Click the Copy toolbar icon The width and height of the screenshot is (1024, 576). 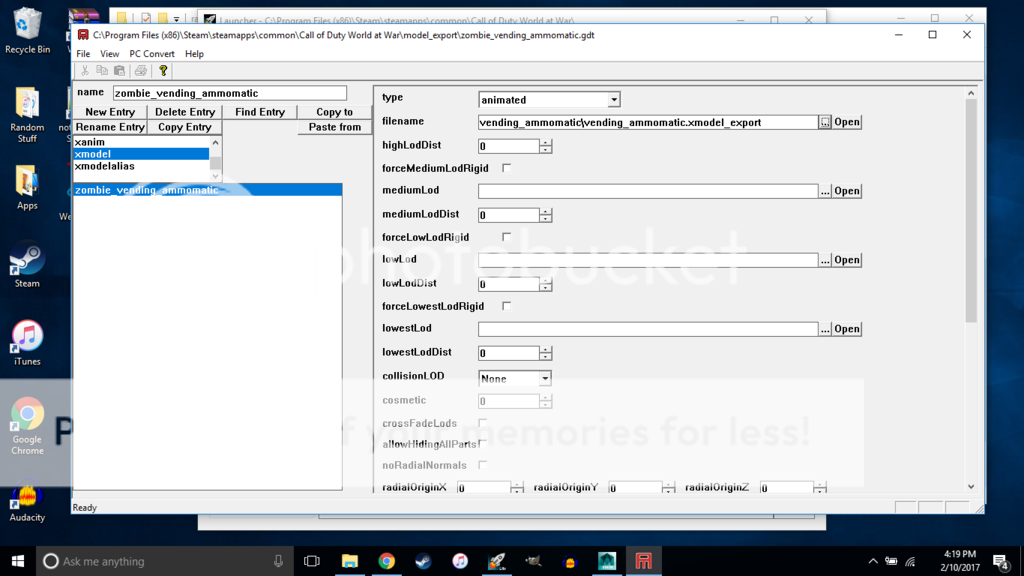(102, 71)
